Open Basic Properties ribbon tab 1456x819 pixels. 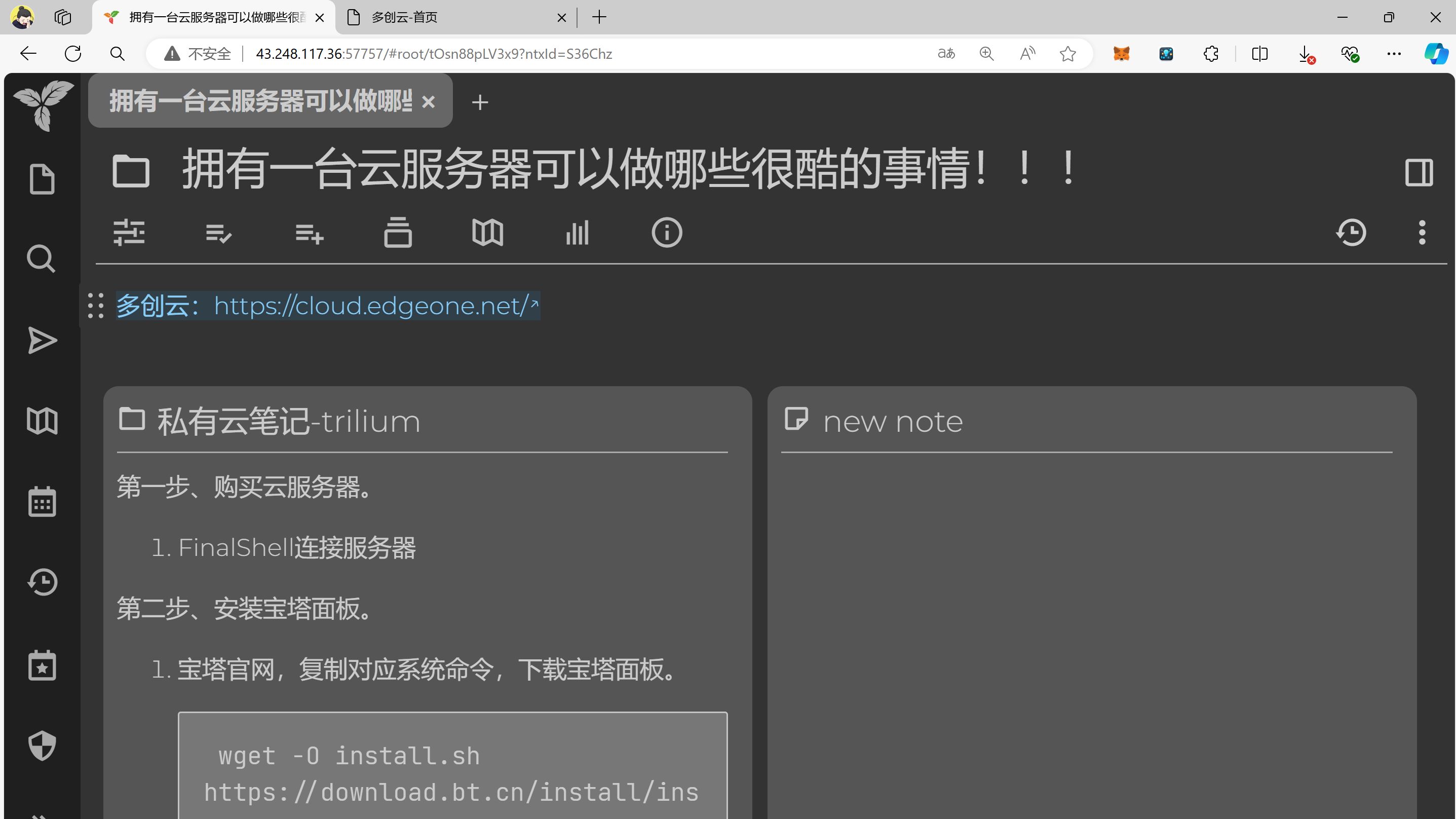pyautogui.click(x=129, y=233)
